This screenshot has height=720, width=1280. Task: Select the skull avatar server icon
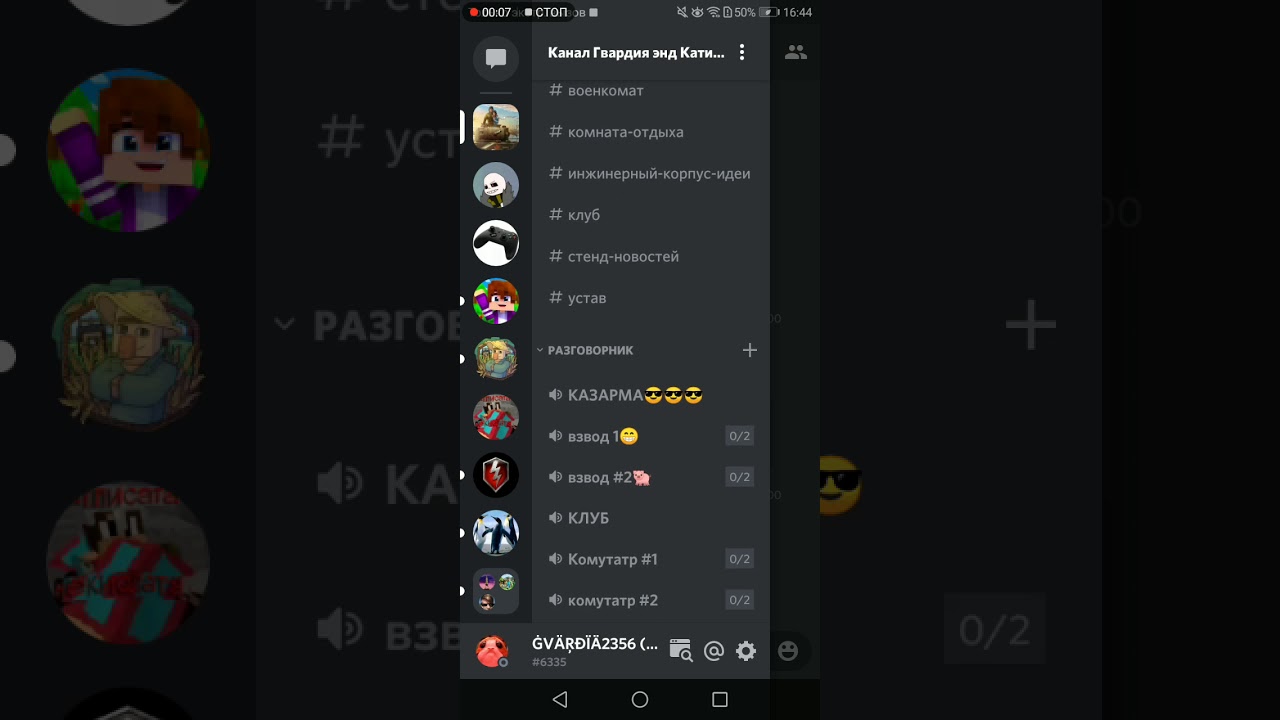click(496, 185)
